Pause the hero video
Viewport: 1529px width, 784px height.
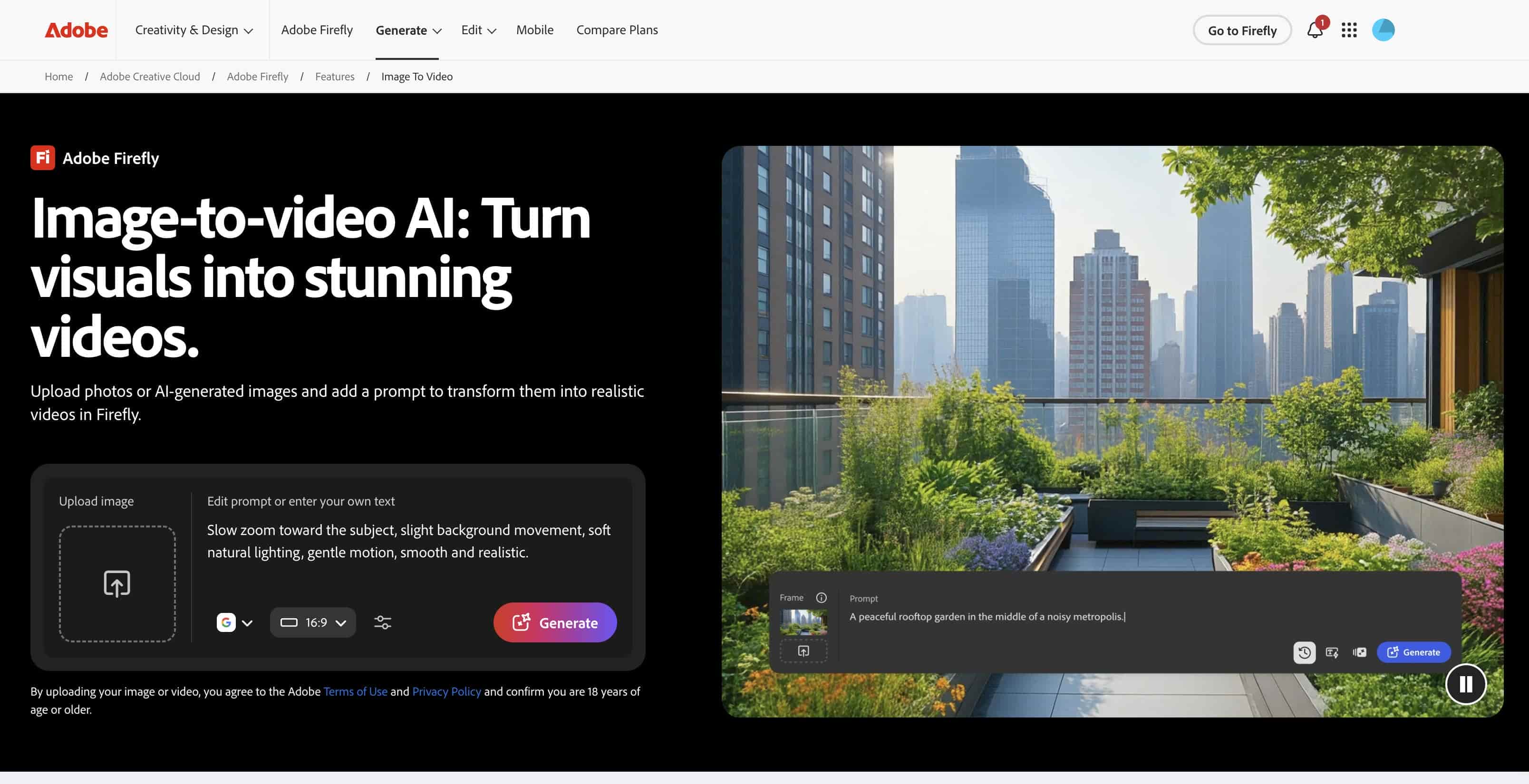[x=1465, y=684]
